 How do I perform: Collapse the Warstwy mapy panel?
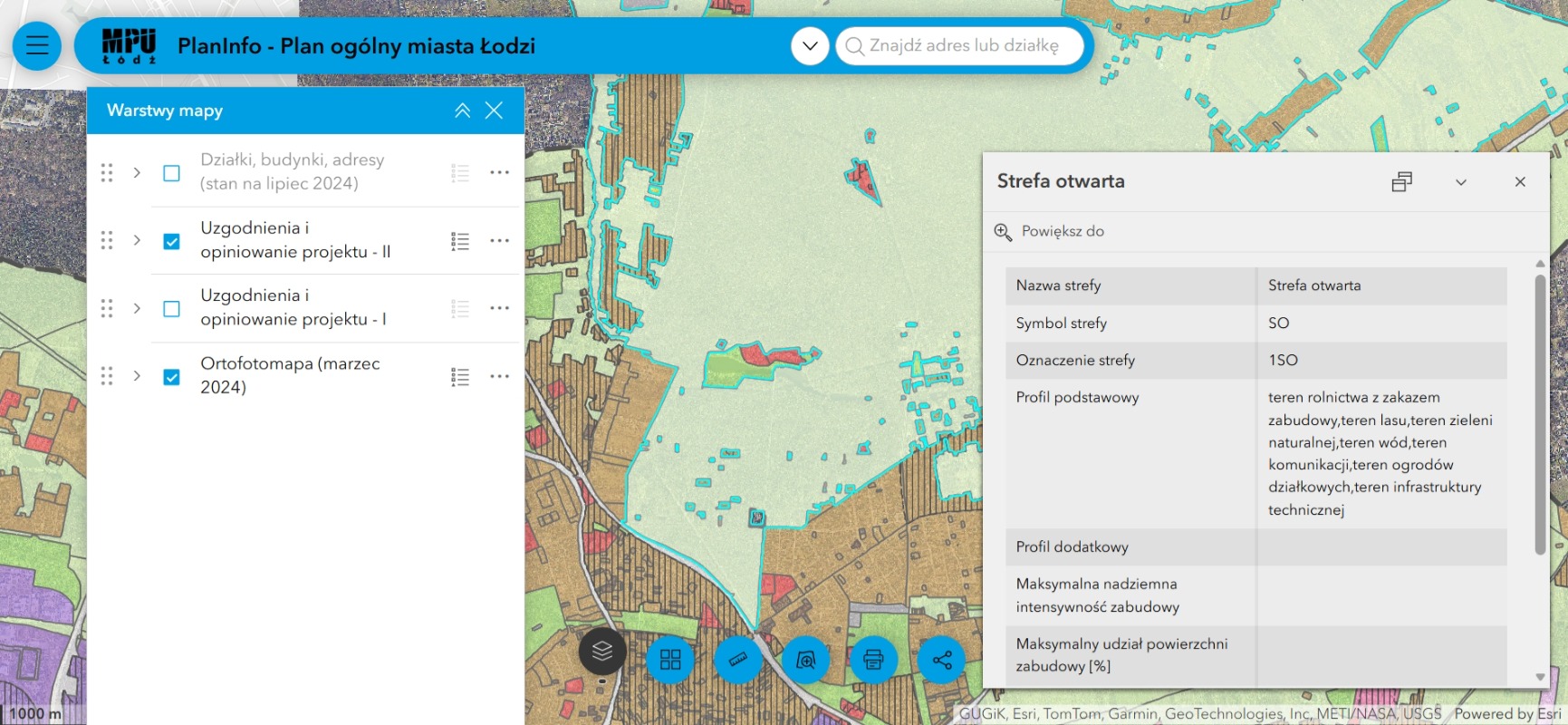point(462,111)
